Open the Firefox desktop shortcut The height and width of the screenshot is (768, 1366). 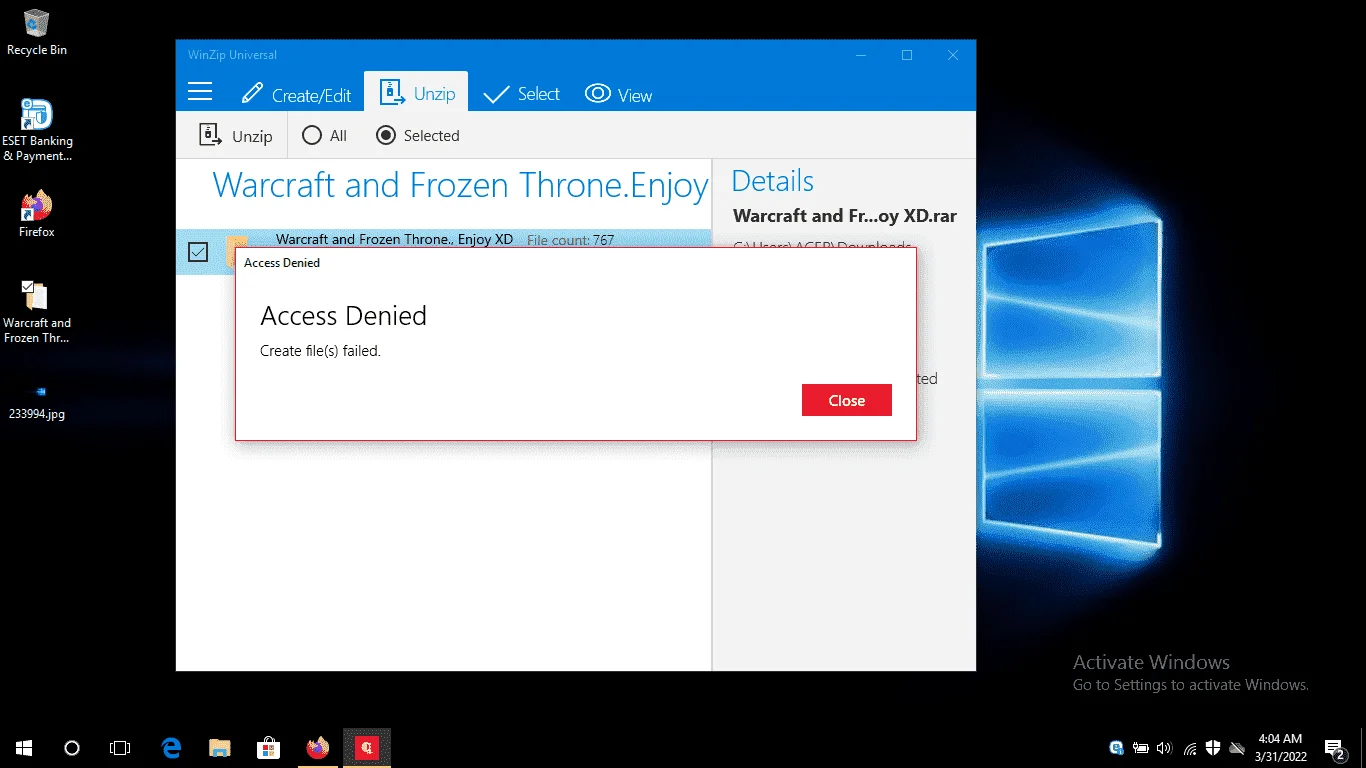[37, 214]
